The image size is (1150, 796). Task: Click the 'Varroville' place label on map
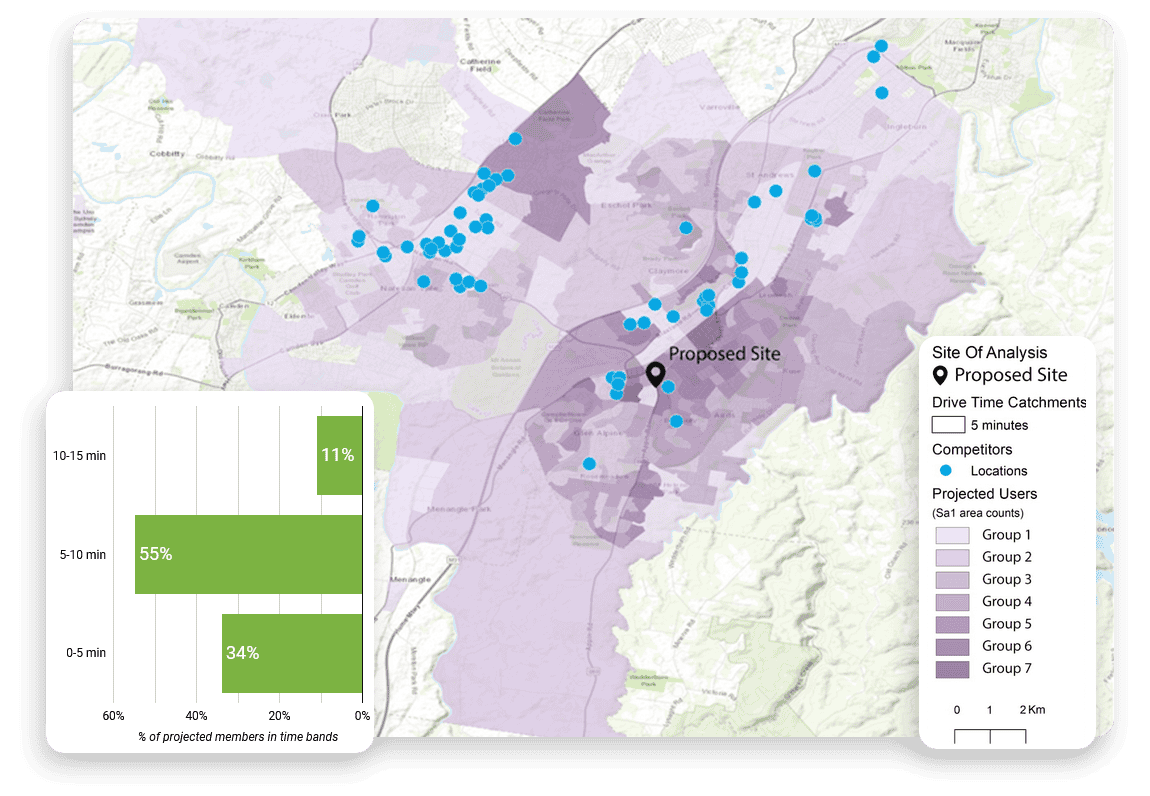pos(719,107)
